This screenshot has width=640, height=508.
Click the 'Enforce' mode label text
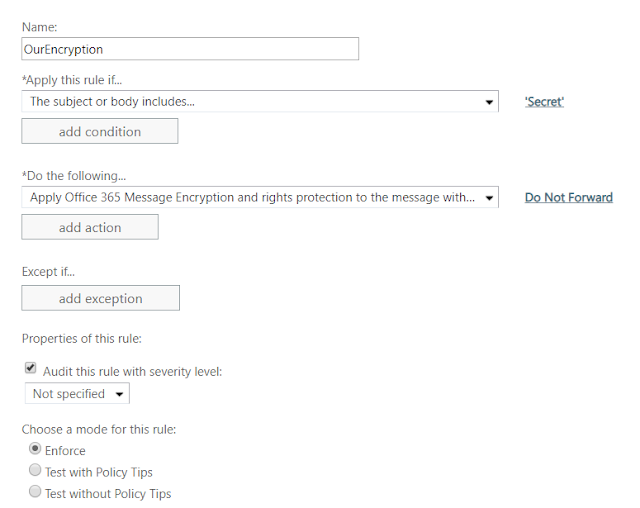pyautogui.click(x=65, y=451)
